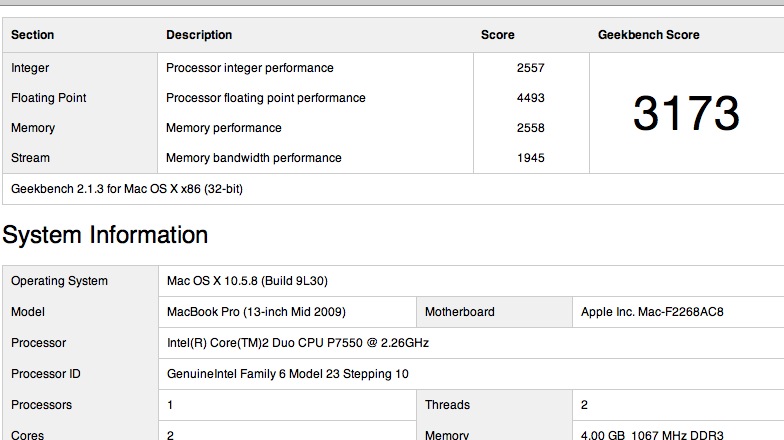Click the Memory performance score 2558
The image size is (784, 440).
530,128
